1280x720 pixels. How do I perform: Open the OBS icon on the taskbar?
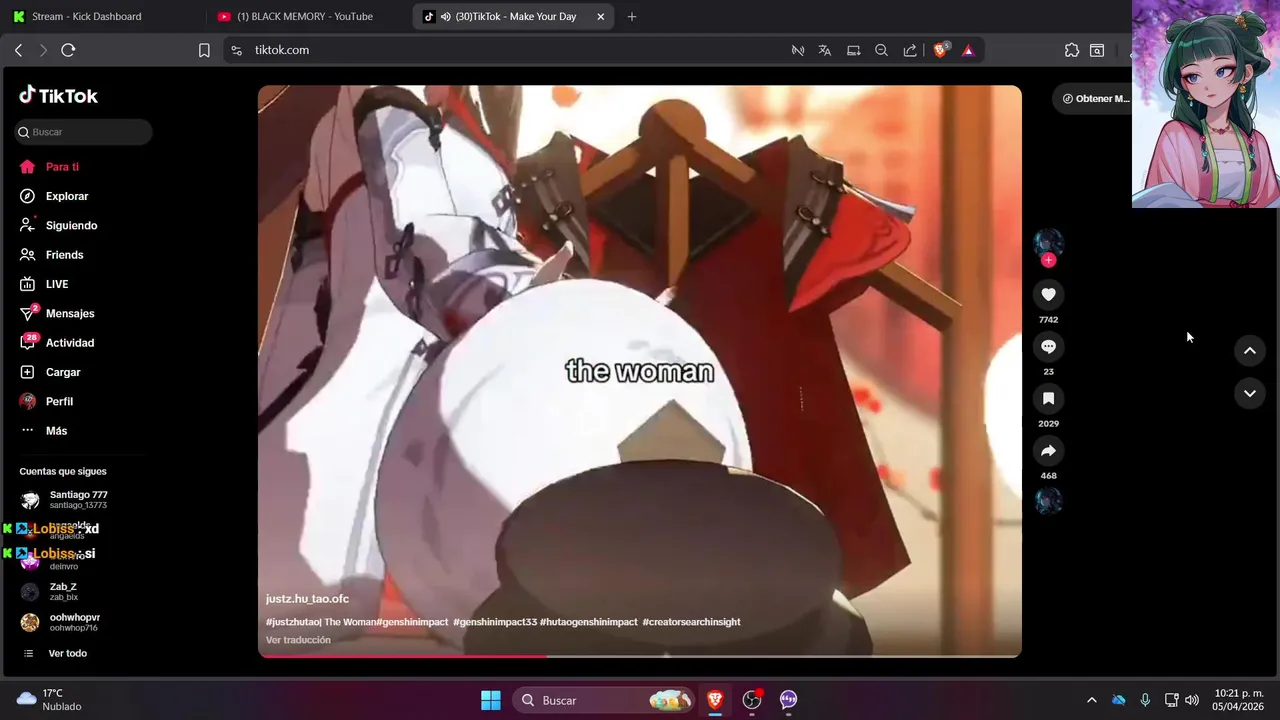(x=752, y=700)
